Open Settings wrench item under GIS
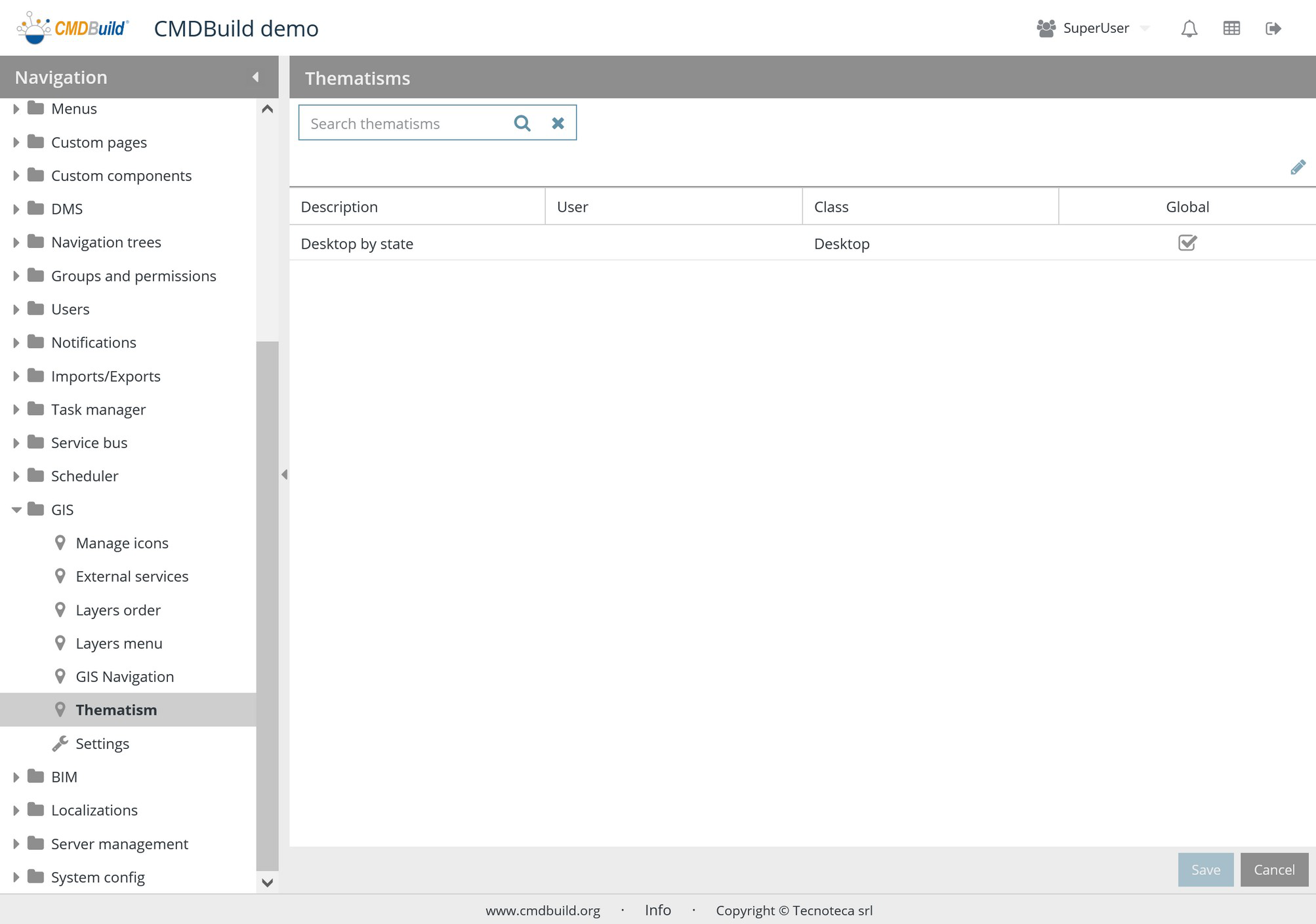1316x924 pixels. tap(102, 743)
